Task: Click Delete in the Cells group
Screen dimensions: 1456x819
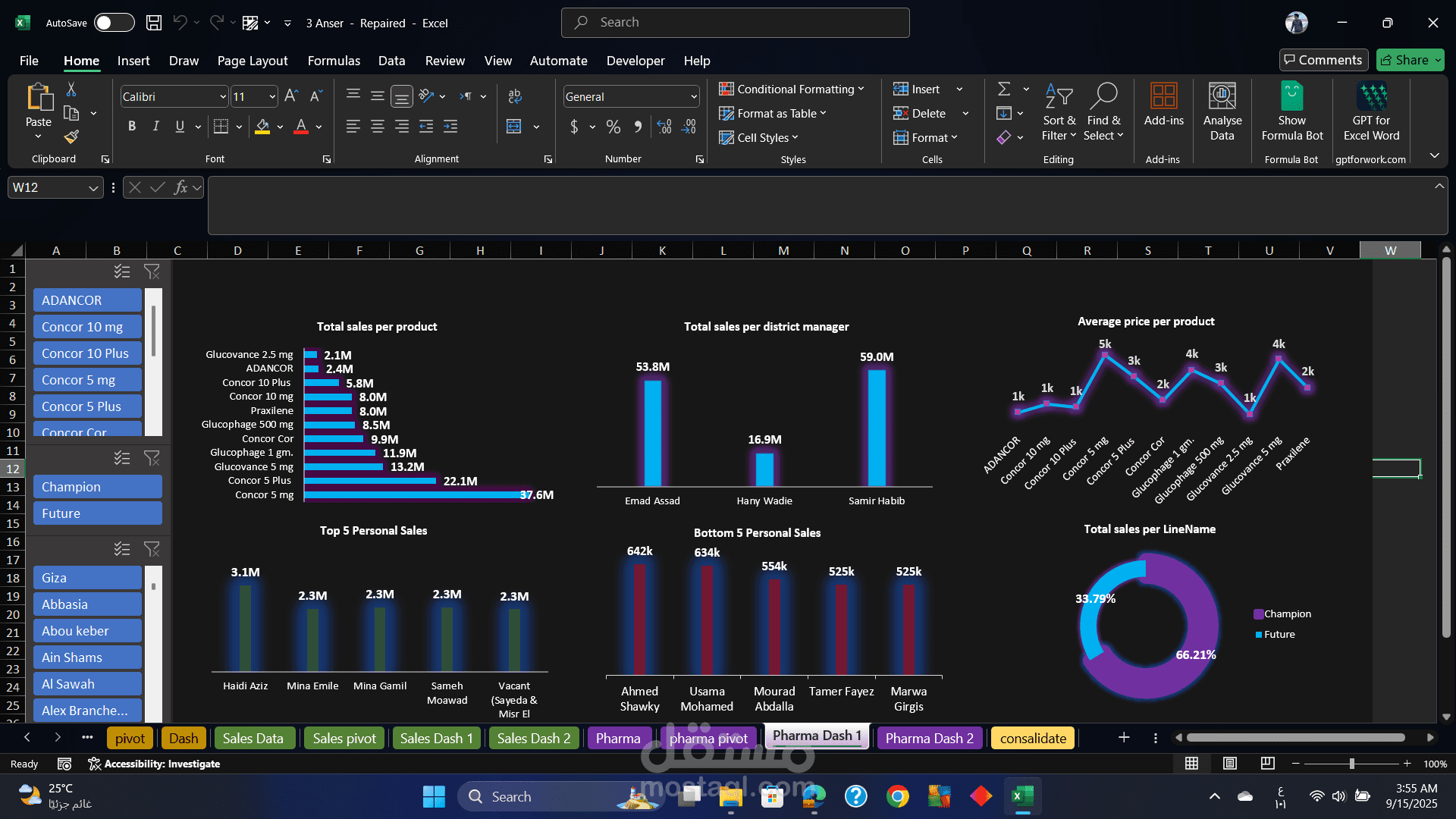Action: (x=920, y=114)
